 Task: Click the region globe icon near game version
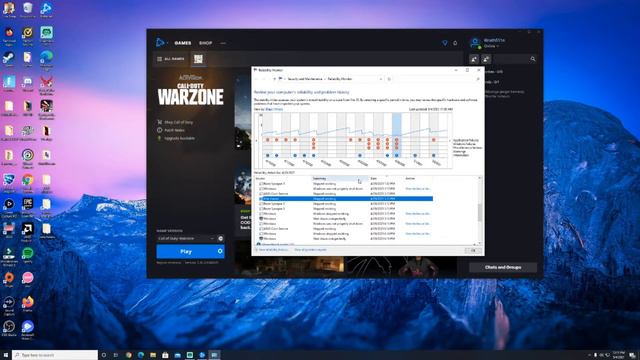pos(220,238)
